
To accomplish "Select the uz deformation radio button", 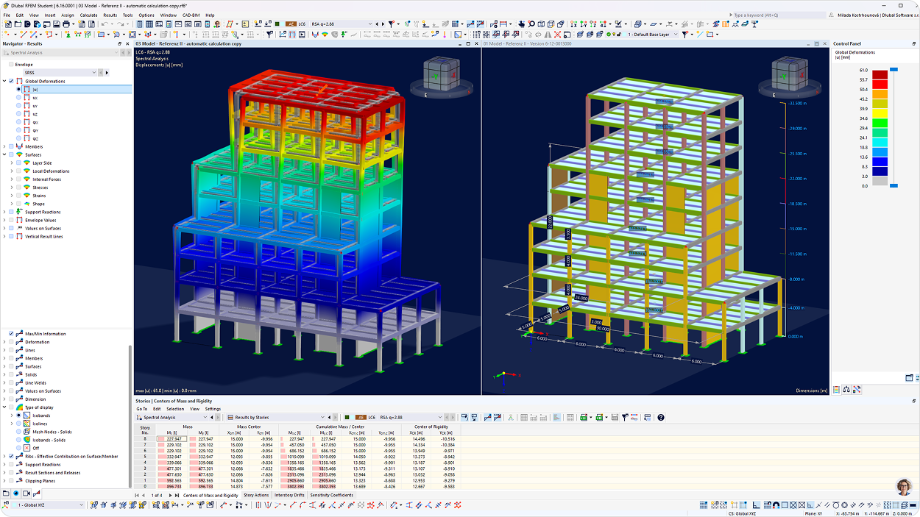I will 19,114.
